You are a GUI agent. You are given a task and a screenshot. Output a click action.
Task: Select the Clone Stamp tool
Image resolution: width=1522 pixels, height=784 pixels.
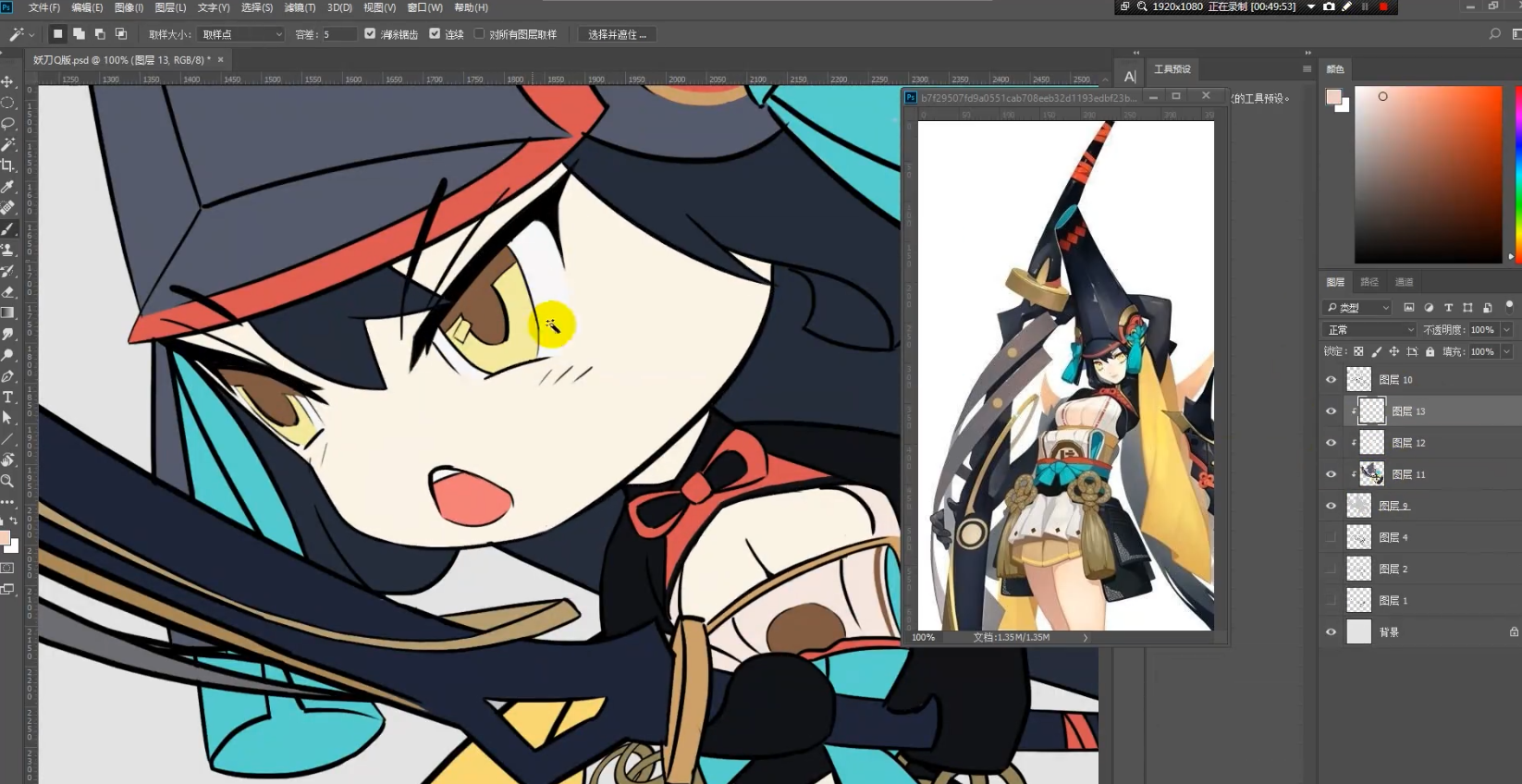8,250
